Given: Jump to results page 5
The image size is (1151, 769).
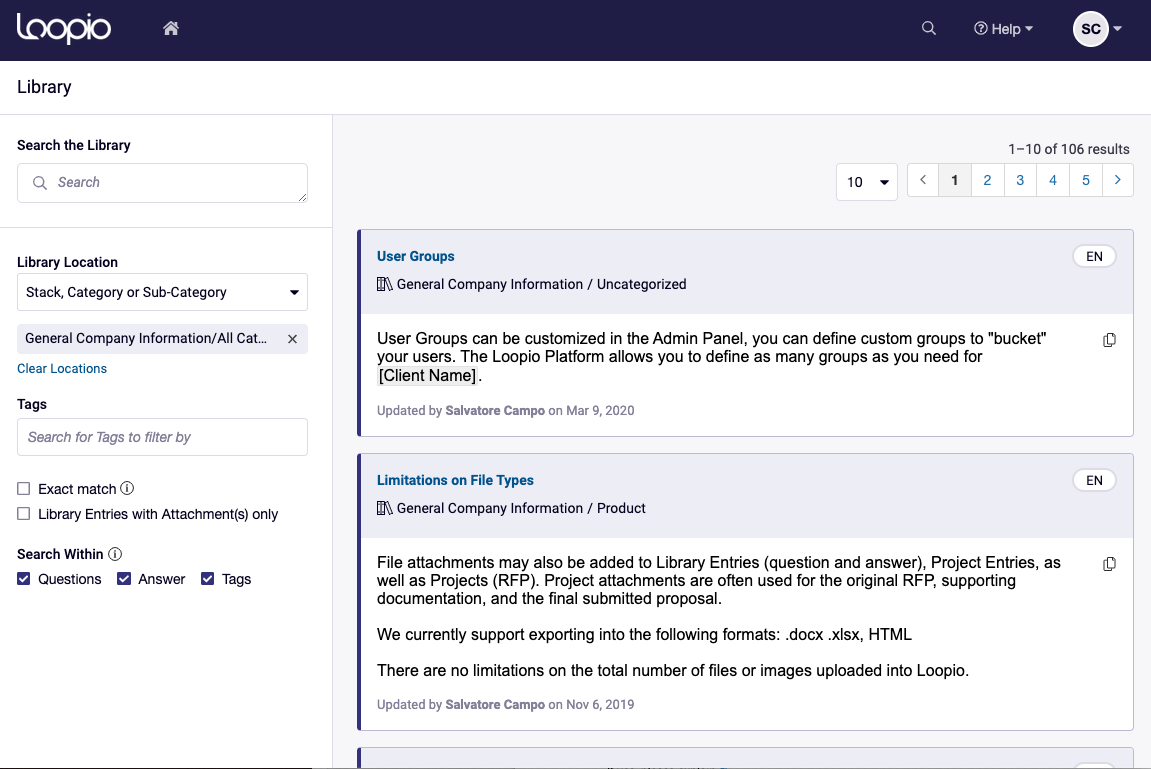Looking at the screenshot, I should [1086, 181].
